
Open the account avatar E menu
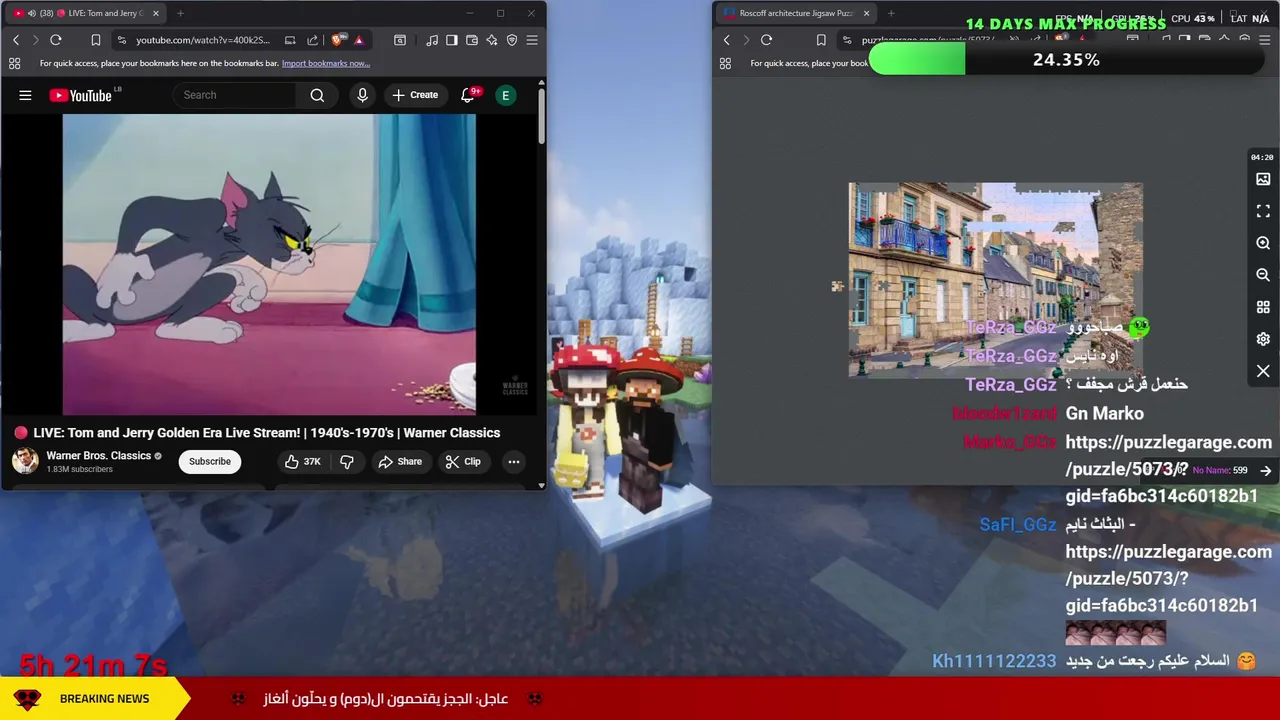point(506,95)
